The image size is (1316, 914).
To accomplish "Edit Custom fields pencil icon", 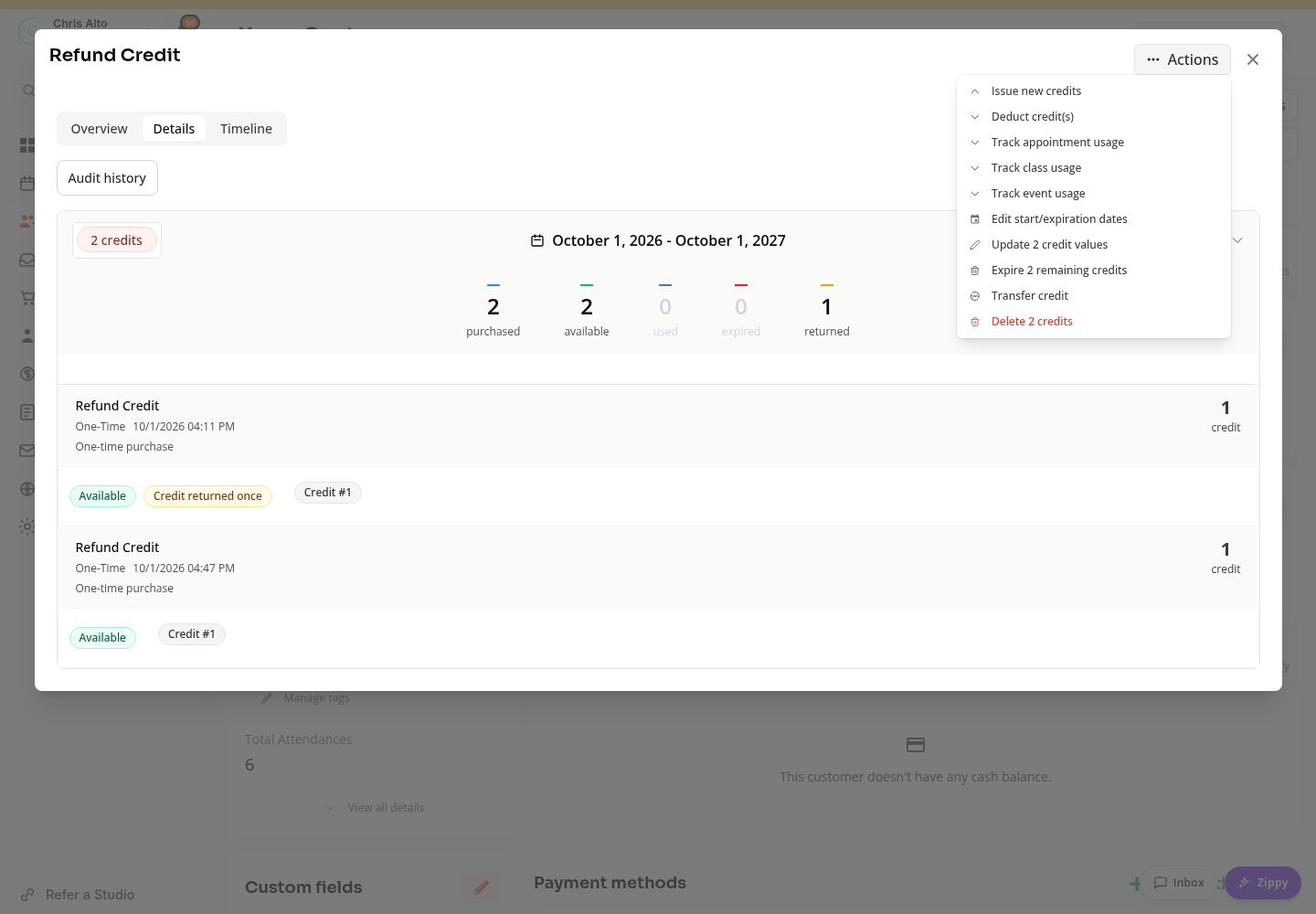I will [x=482, y=887].
